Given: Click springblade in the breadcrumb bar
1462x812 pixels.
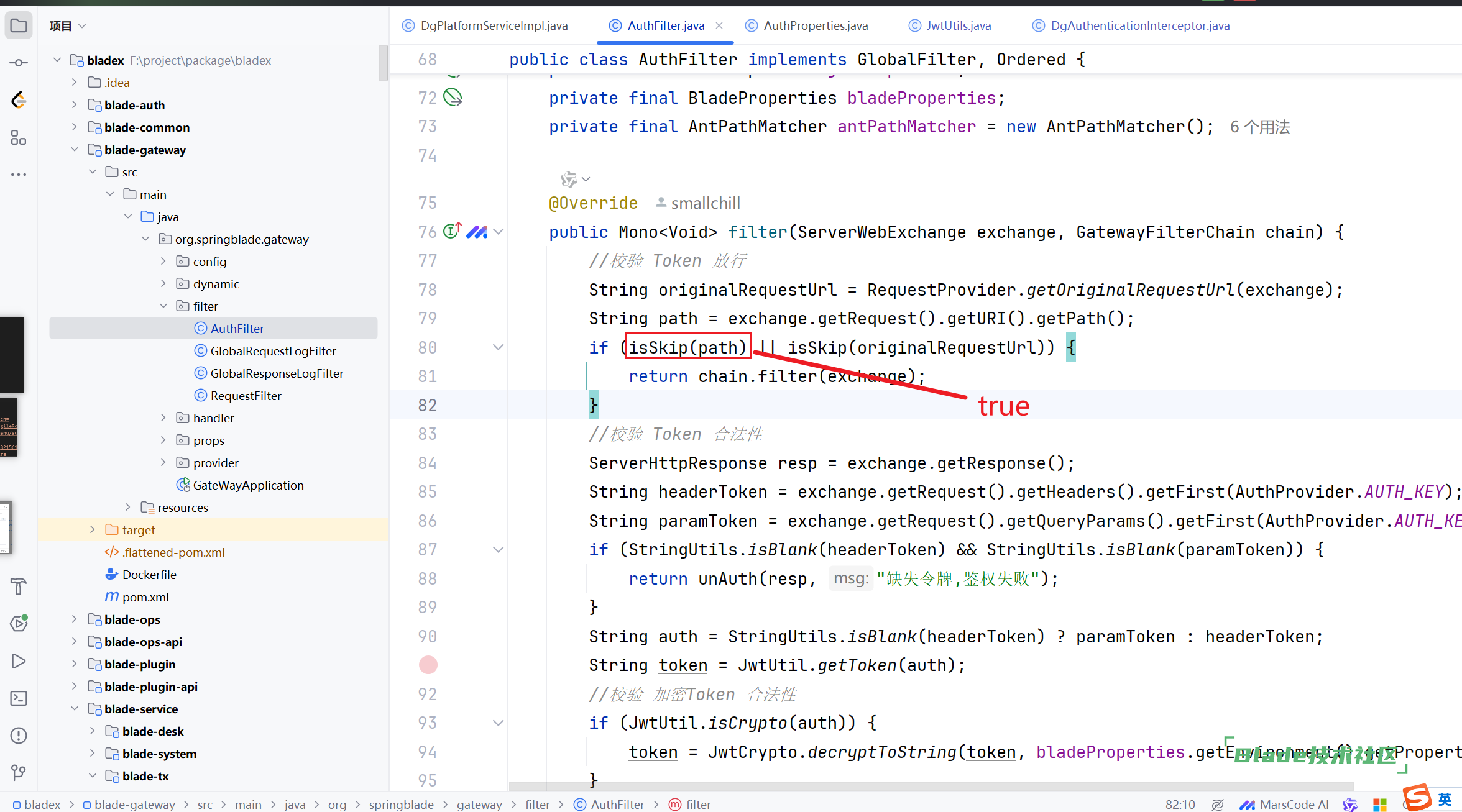Looking at the screenshot, I should coord(402,805).
